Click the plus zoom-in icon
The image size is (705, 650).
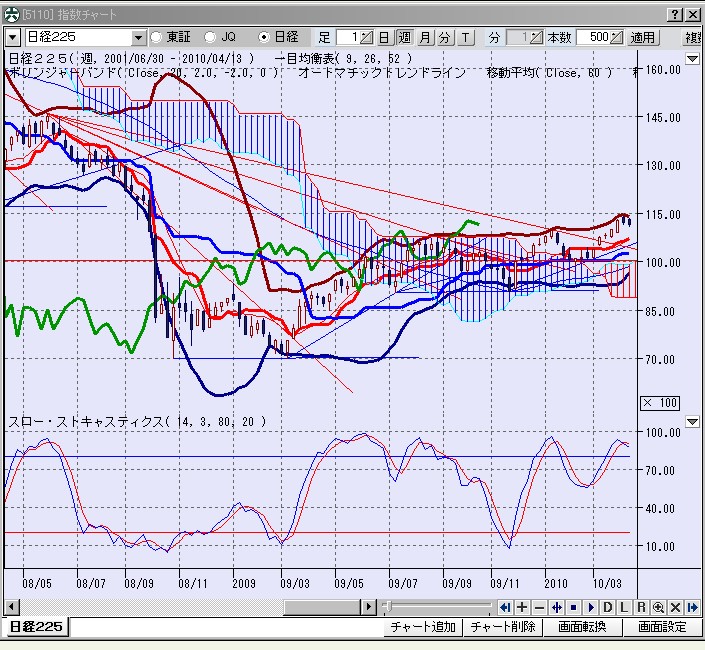pyautogui.click(x=522, y=608)
